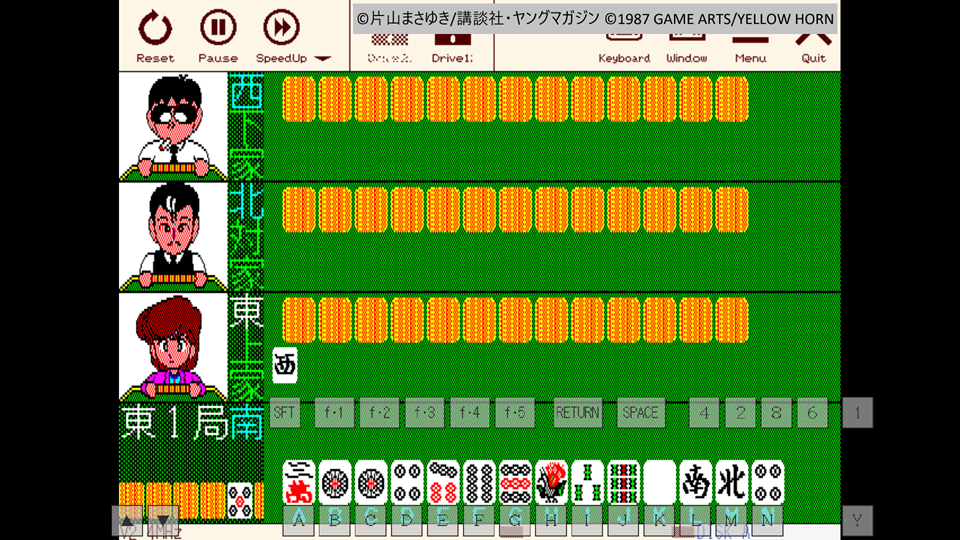This screenshot has height=540, width=960.
Task: Choose the South wind tile above key L
Action: (x=695, y=483)
